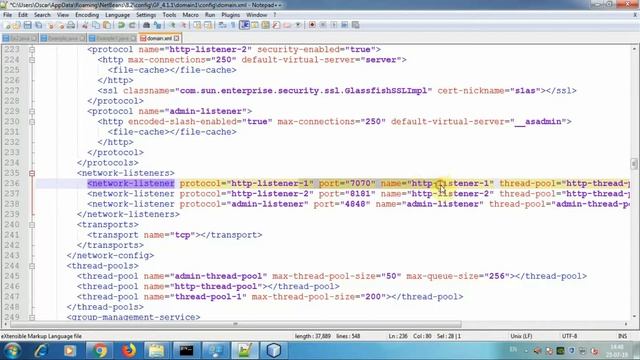Click the Zoom In toolbar icon
The image size is (640, 360).
(x=173, y=25)
